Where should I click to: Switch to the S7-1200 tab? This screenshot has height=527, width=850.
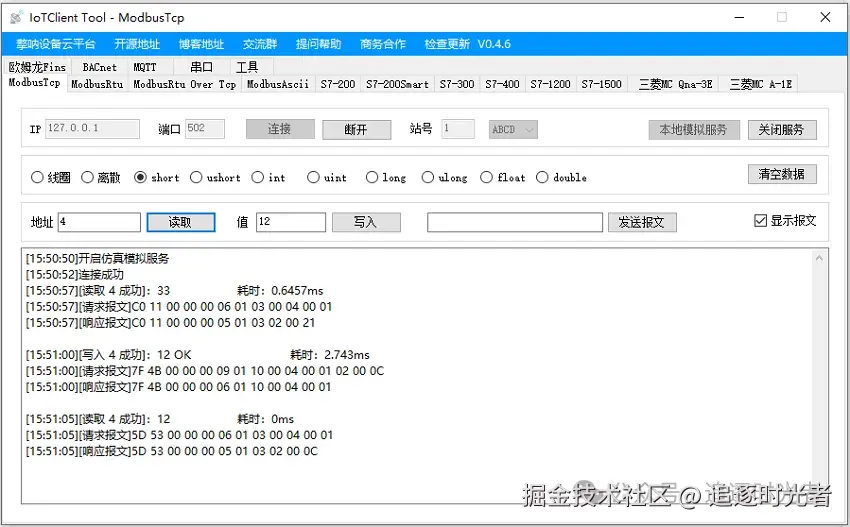click(550, 84)
